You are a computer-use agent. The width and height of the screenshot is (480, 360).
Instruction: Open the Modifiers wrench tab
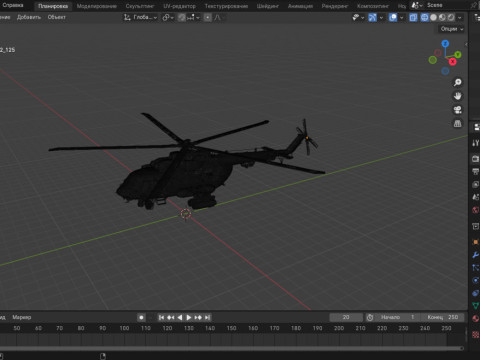coord(476,255)
